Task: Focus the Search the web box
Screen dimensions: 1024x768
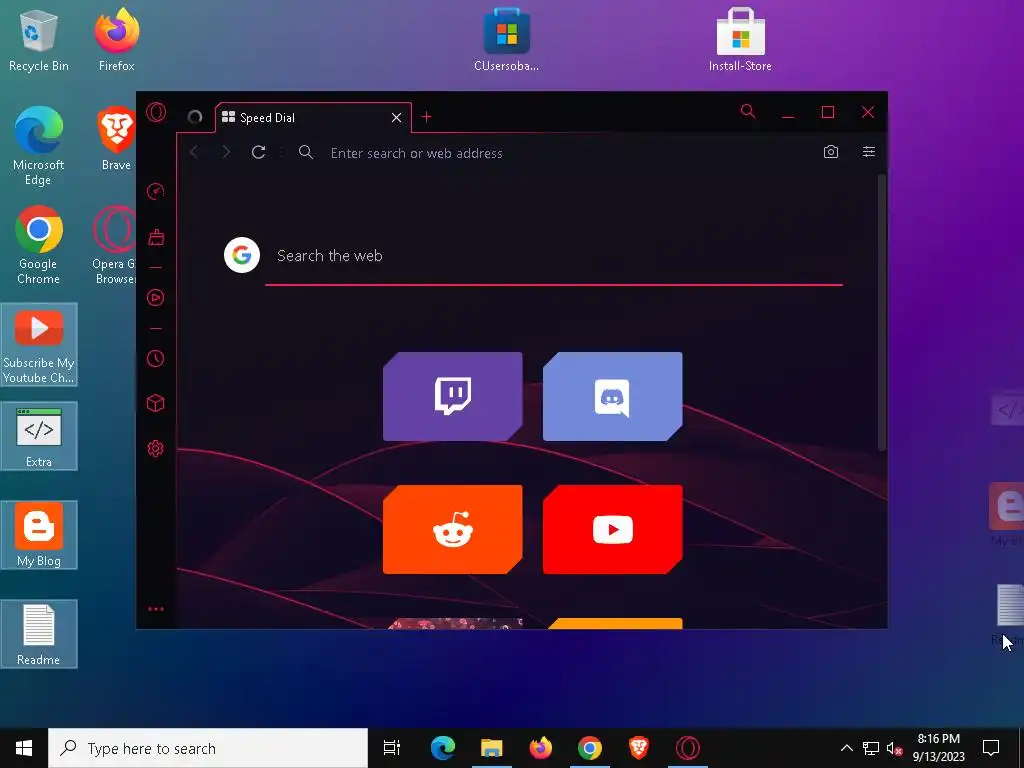Action: 554,256
